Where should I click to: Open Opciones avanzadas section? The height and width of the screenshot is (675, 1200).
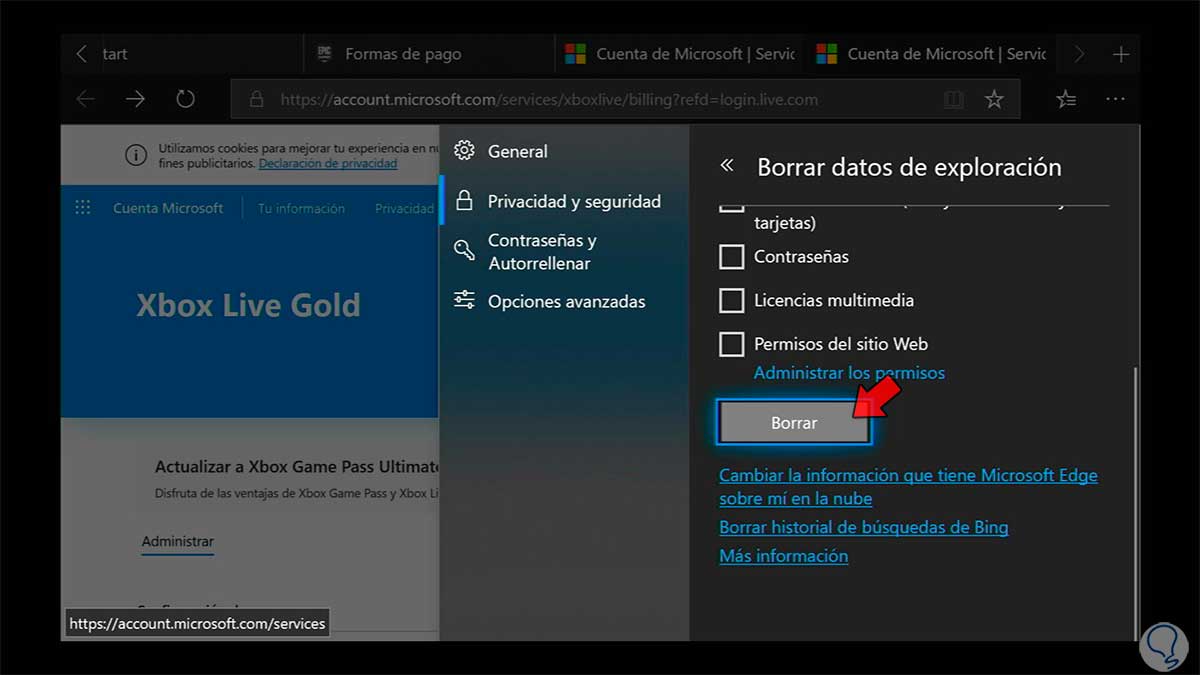(x=564, y=302)
